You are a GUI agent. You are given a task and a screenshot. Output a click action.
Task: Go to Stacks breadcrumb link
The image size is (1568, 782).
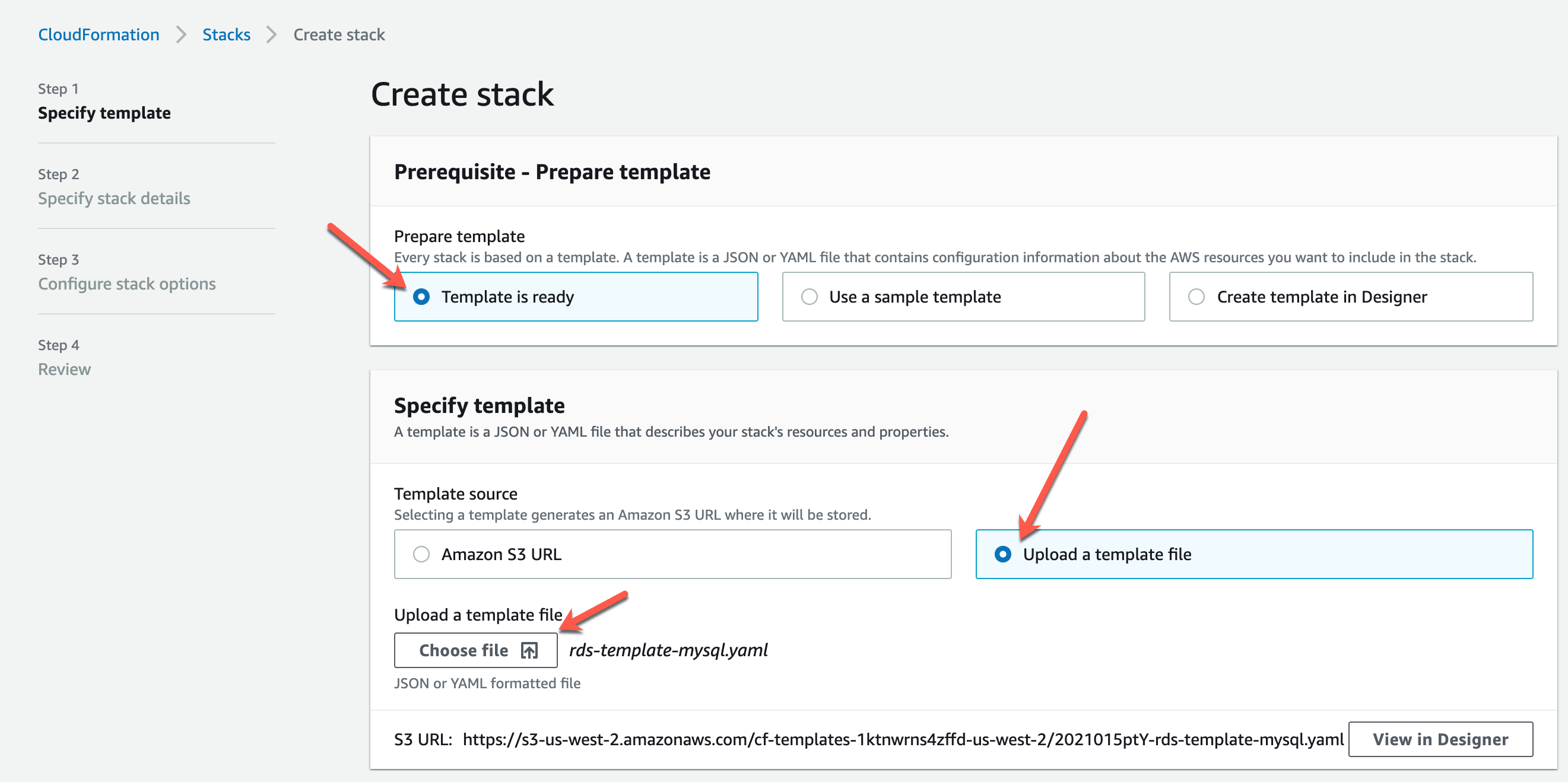[x=226, y=34]
